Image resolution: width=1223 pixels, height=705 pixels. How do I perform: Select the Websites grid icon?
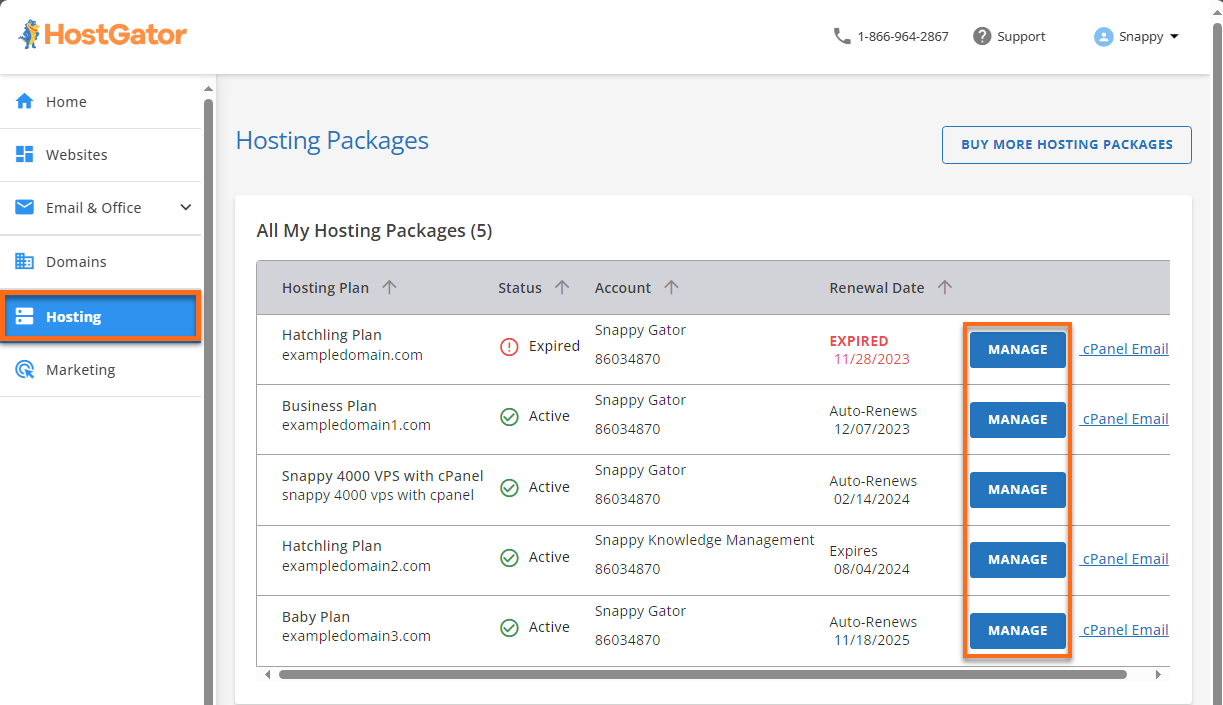point(24,154)
